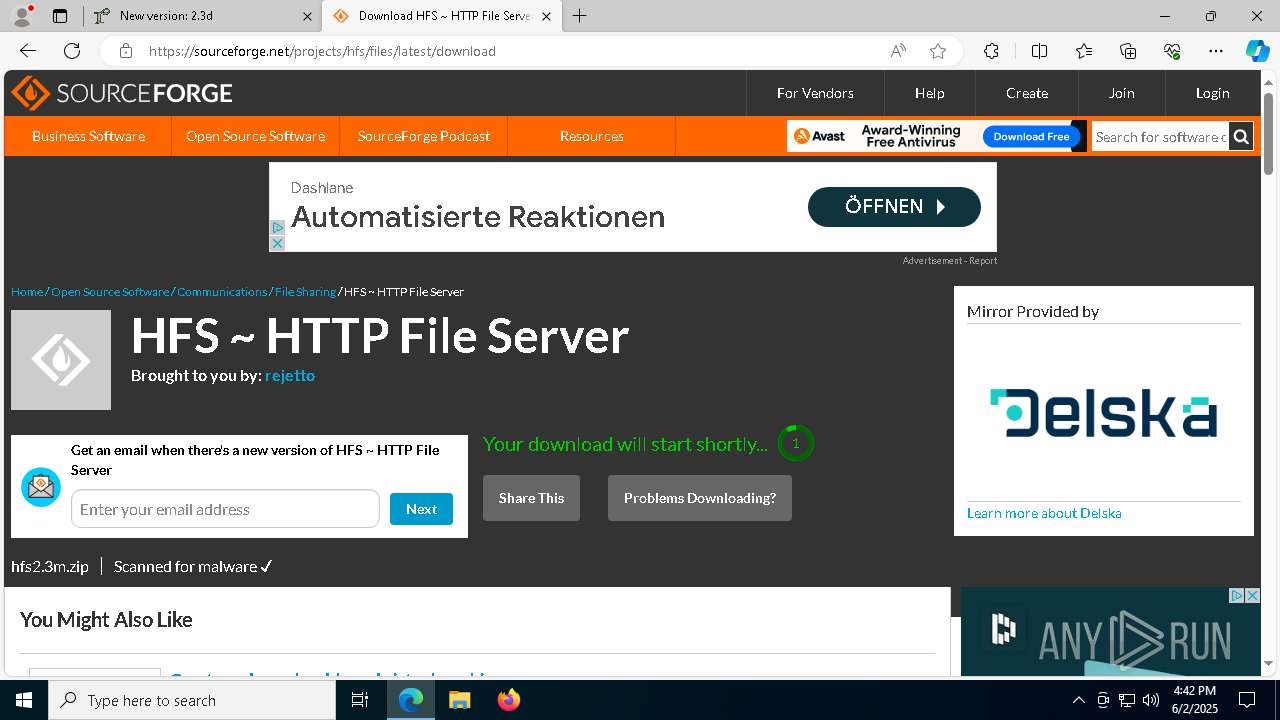1280x720 pixels.
Task: Close the 'New version: 2.3d' tab
Action: coord(307,16)
